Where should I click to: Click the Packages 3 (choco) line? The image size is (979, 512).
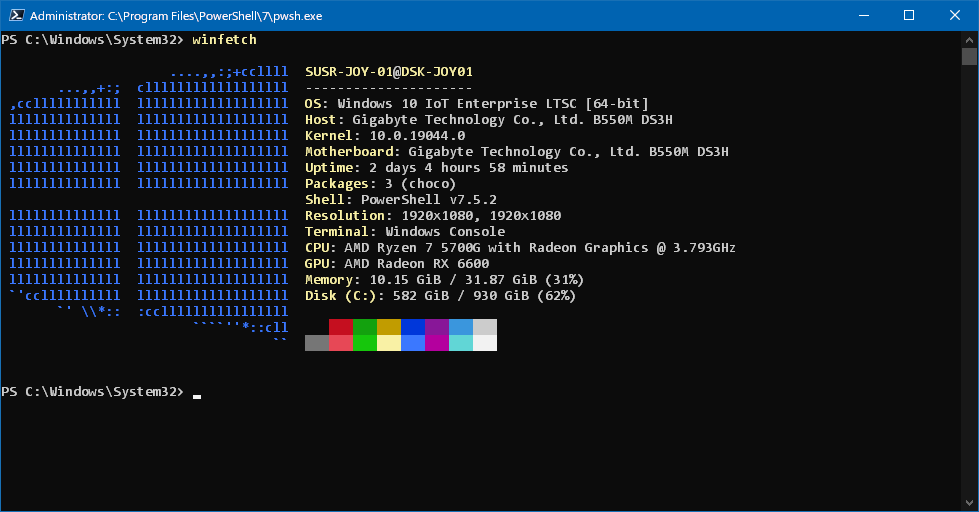(380, 184)
